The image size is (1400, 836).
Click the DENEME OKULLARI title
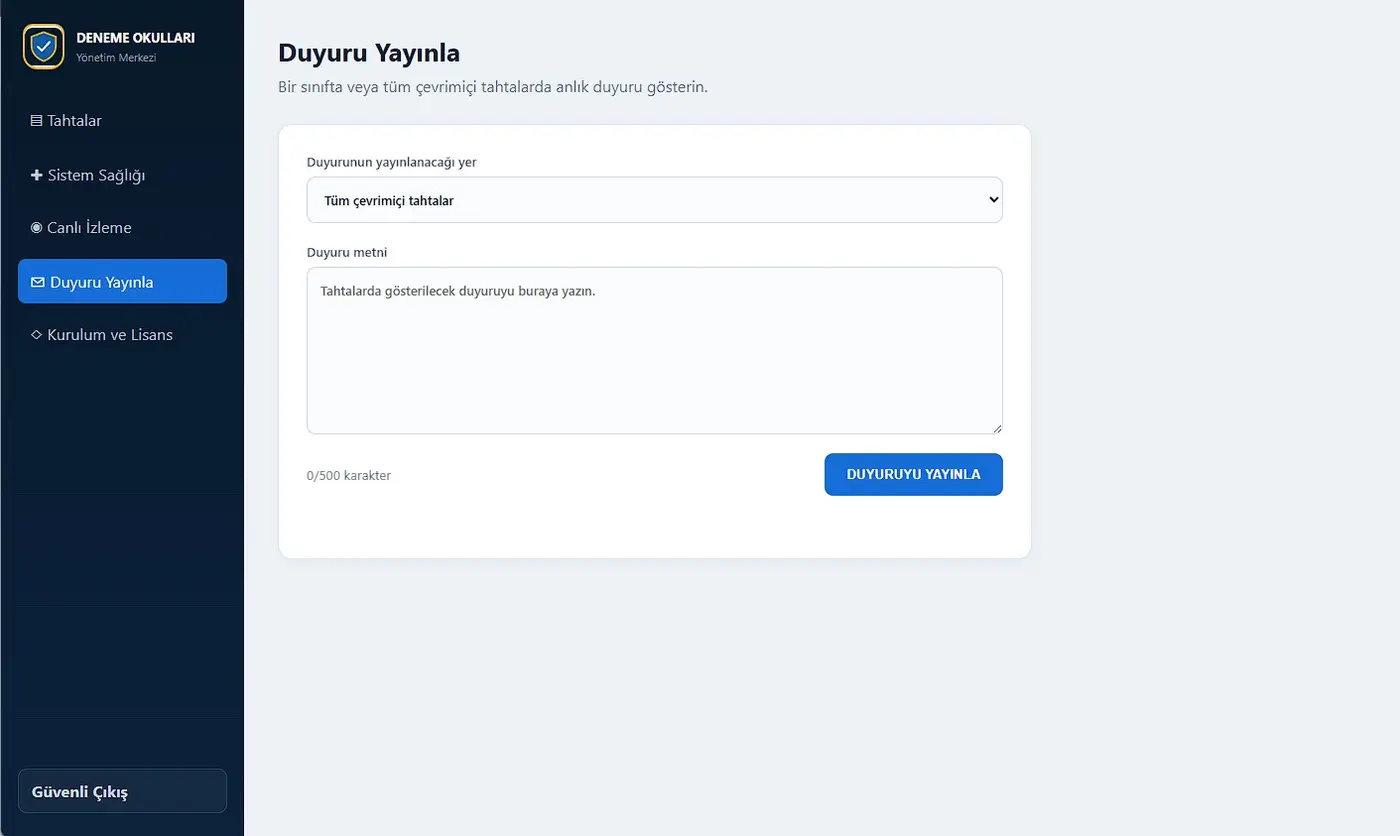136,38
